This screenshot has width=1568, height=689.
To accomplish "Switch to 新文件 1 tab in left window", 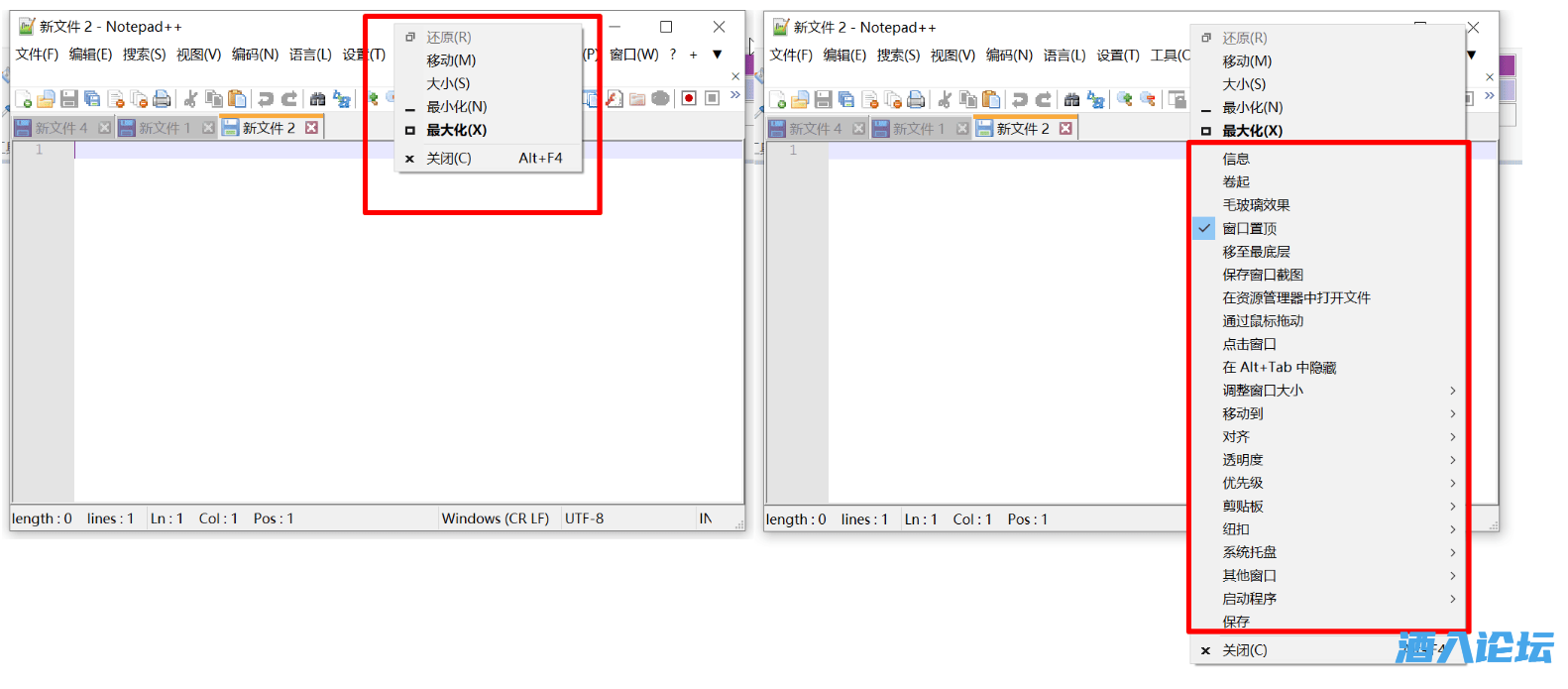I will [x=165, y=128].
